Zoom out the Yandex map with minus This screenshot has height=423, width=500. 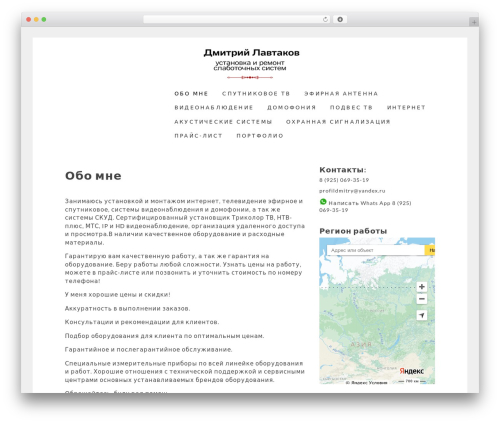coord(422,299)
